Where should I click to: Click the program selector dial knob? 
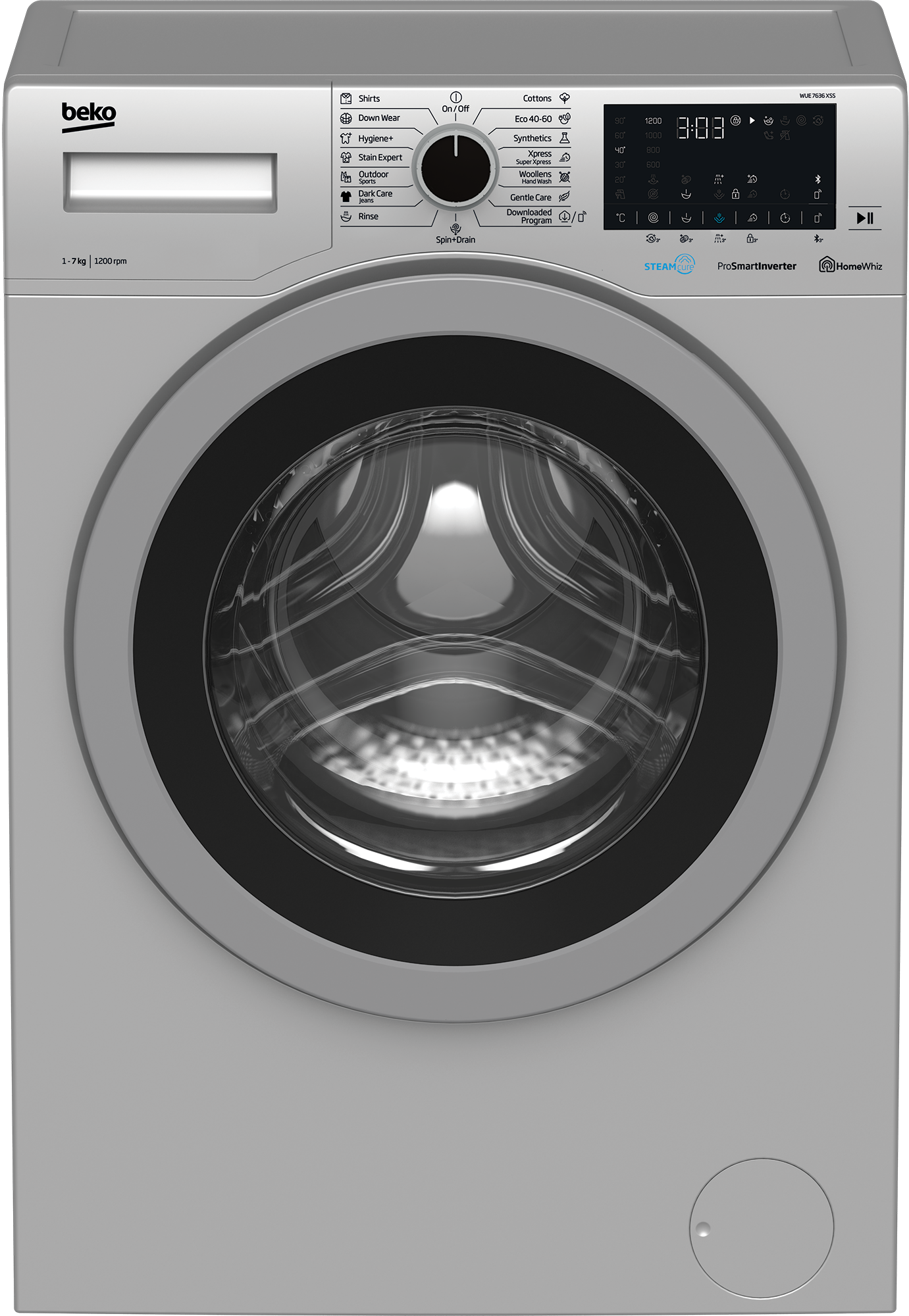click(455, 170)
